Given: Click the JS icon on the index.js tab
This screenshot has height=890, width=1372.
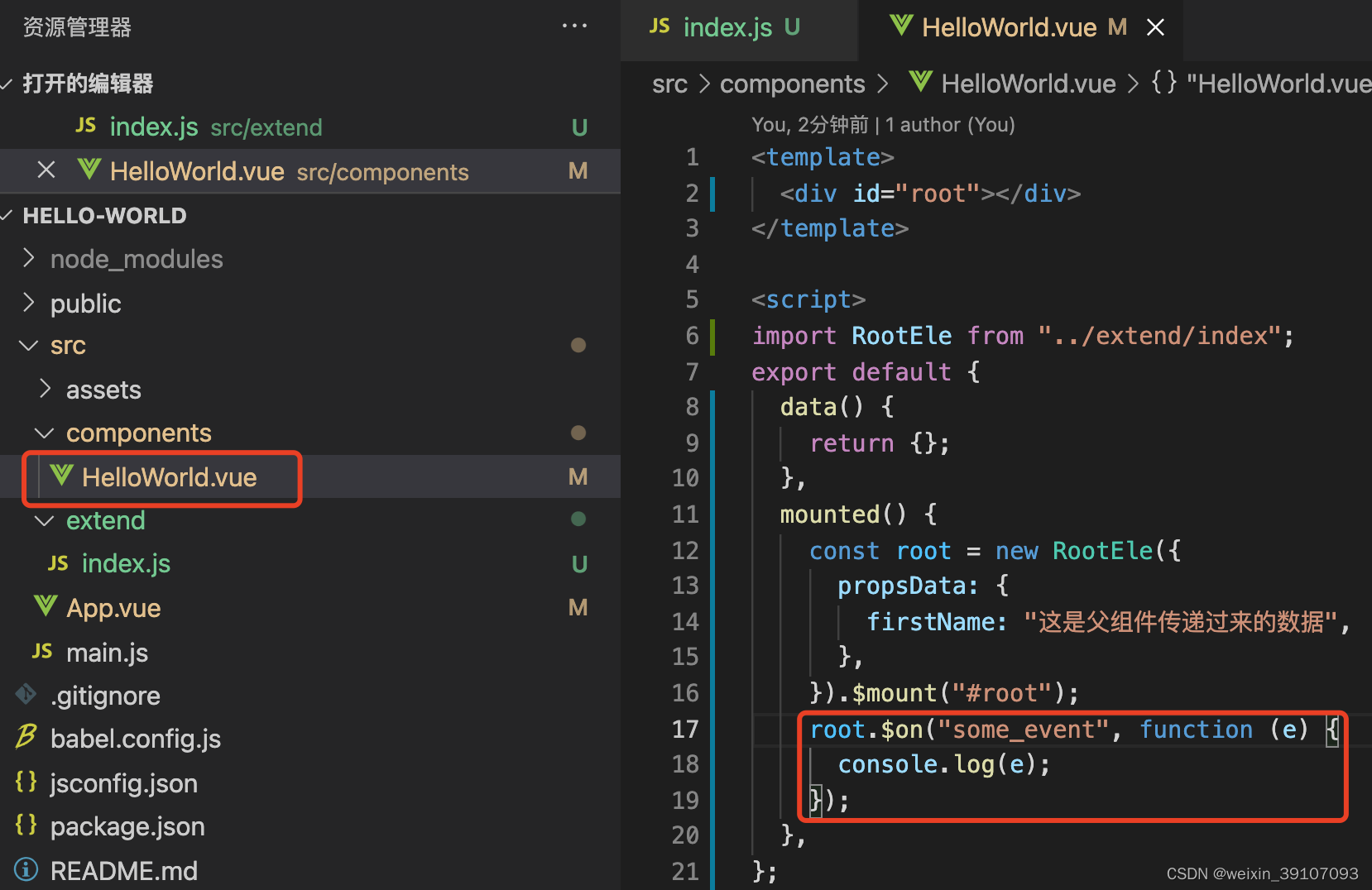Looking at the screenshot, I should 659,26.
